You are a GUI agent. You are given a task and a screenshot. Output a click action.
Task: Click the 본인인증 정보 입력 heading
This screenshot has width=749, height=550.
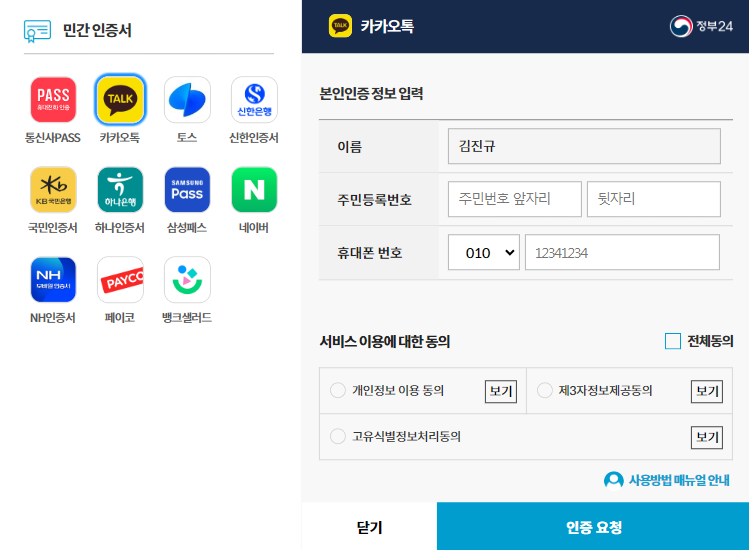(371, 93)
